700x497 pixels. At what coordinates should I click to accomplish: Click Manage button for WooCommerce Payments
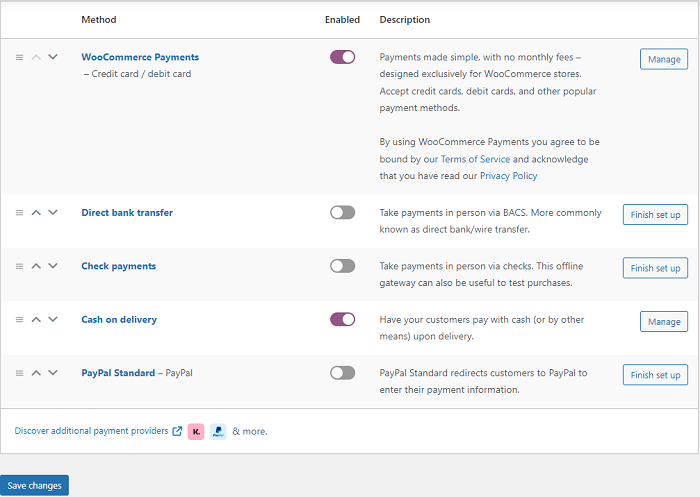(x=664, y=59)
